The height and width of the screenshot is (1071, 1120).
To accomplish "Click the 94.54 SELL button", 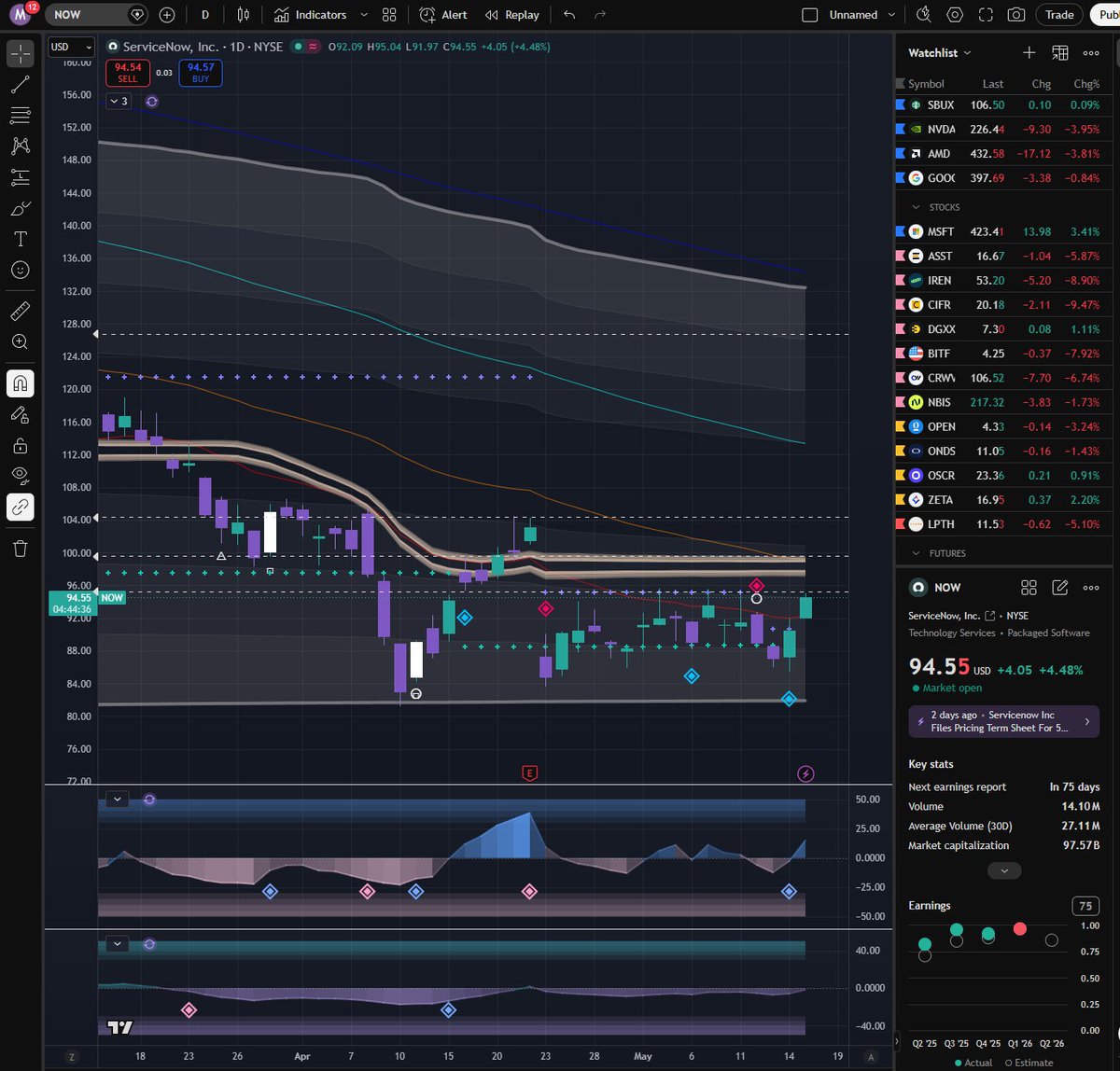I will pos(128,73).
